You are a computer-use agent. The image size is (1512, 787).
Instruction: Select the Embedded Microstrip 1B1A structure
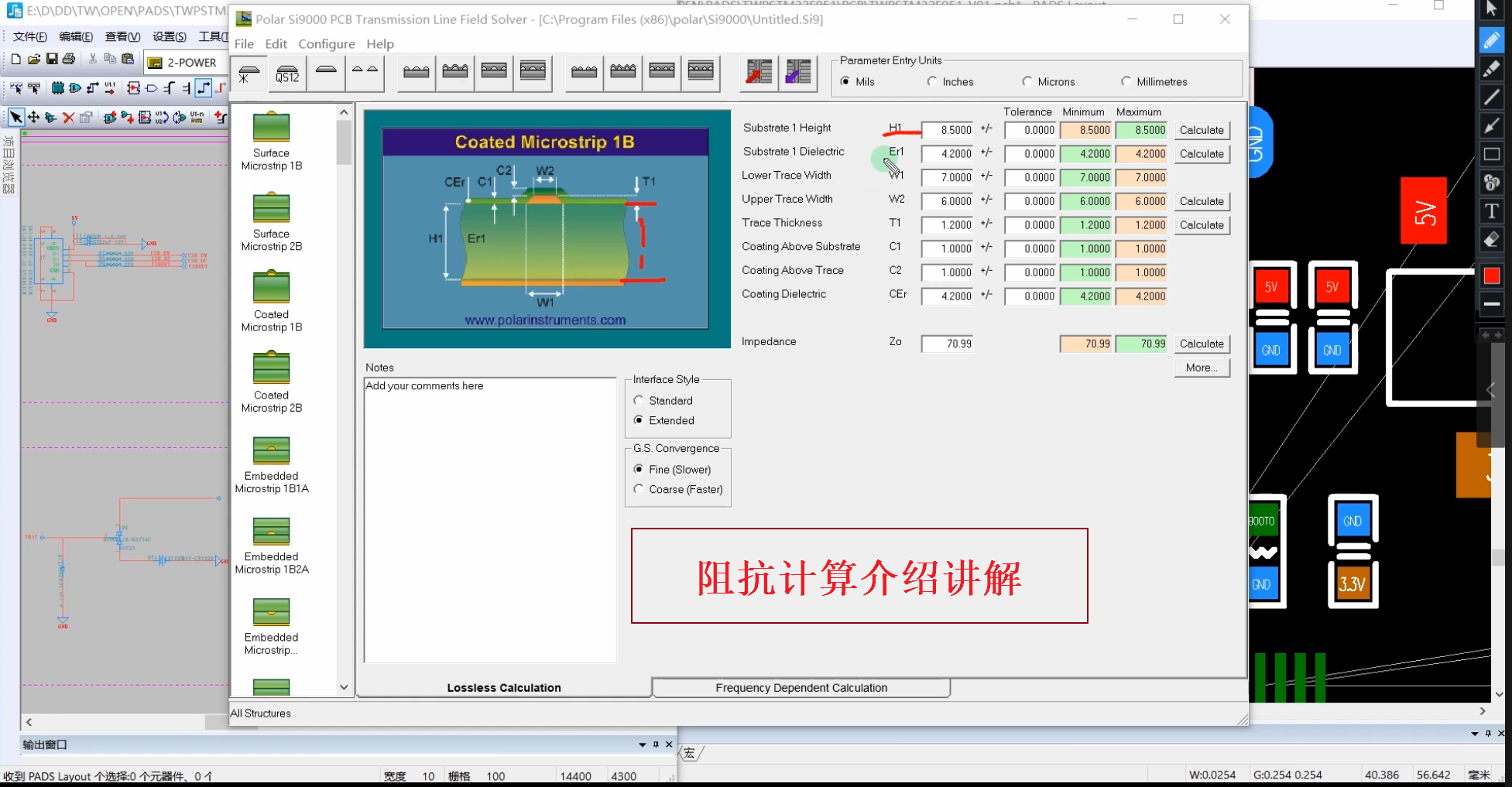click(271, 464)
